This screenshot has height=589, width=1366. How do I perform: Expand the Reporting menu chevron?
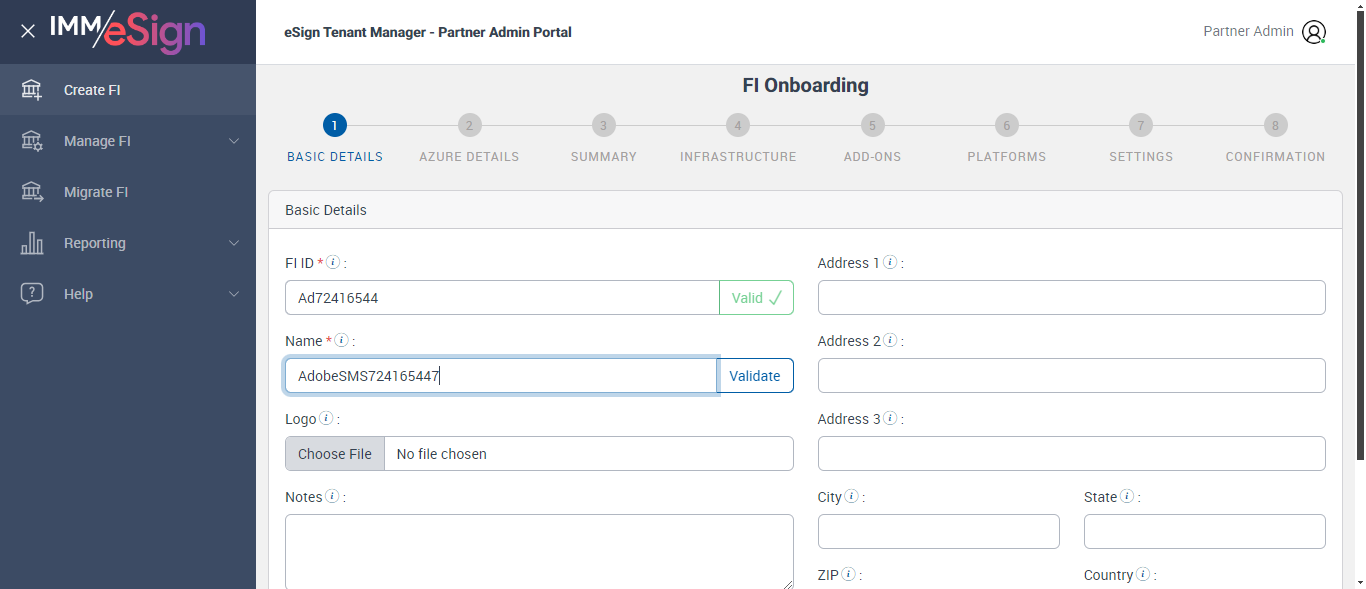tap(234, 243)
